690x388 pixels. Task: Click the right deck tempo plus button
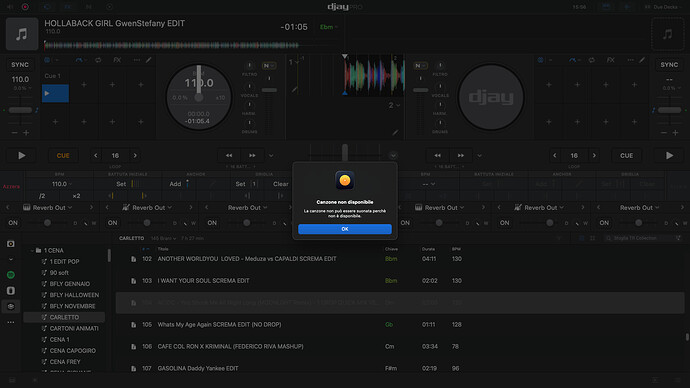pyautogui.click(x=675, y=132)
